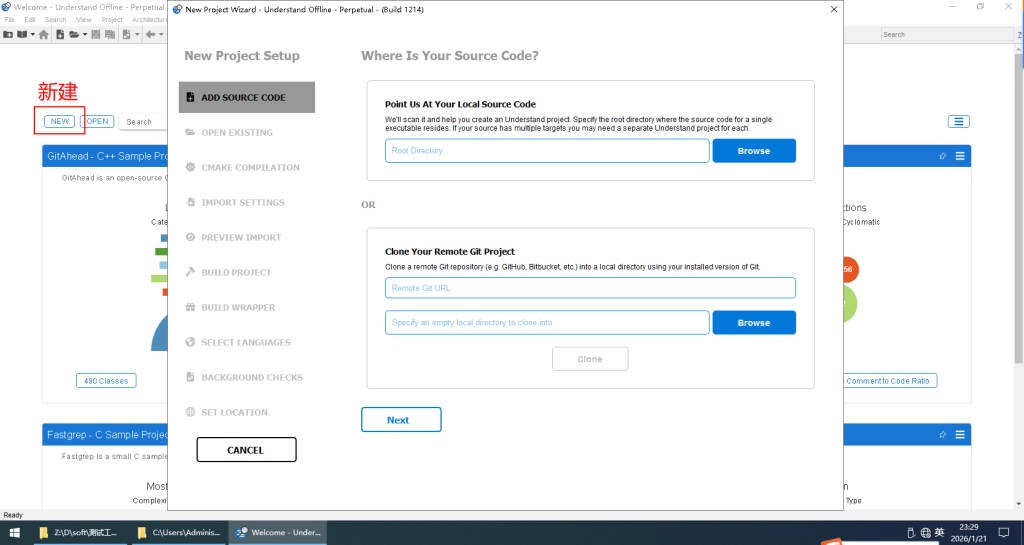Select ADD SOURCE CODE step in wizard sidebar
The image size is (1024, 545).
point(247,98)
